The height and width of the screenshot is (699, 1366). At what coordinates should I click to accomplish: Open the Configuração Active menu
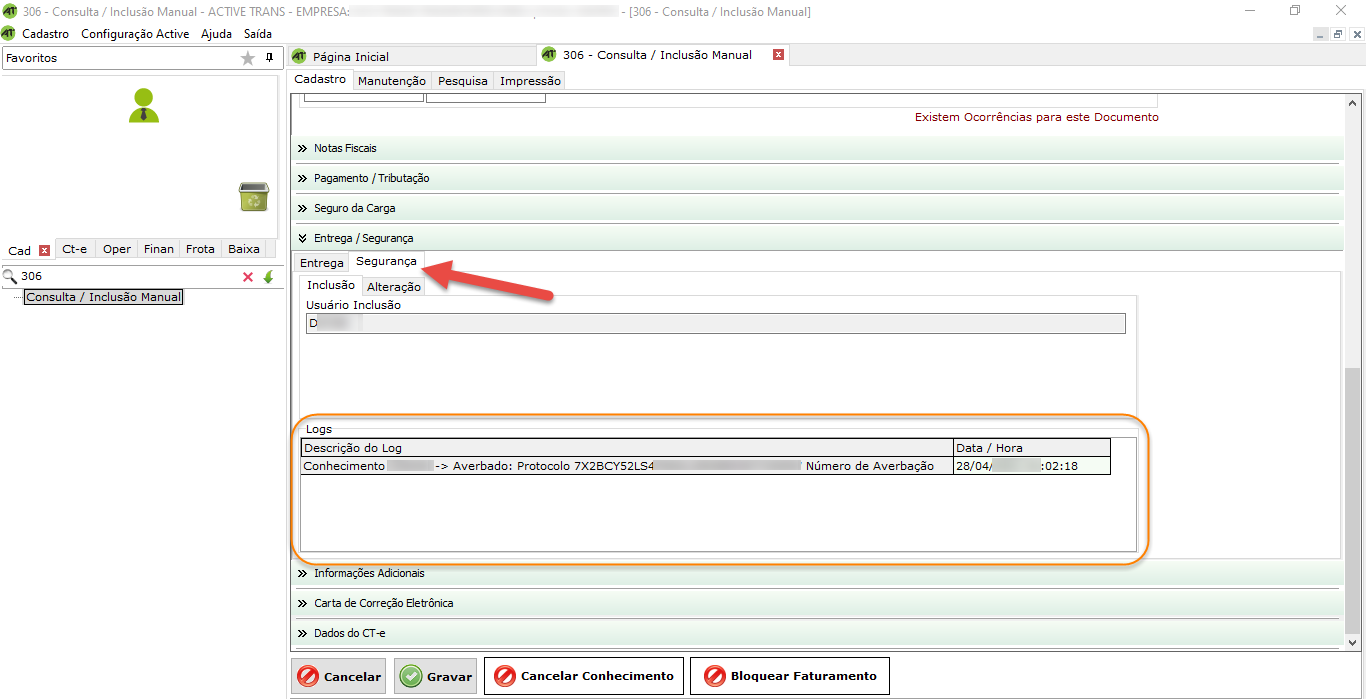coord(135,33)
